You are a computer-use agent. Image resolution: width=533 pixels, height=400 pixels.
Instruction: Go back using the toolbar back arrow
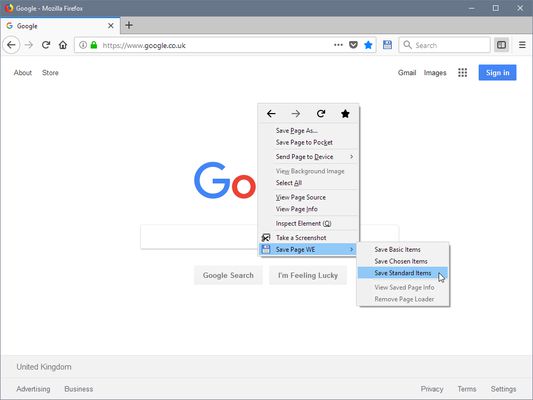tap(11, 45)
